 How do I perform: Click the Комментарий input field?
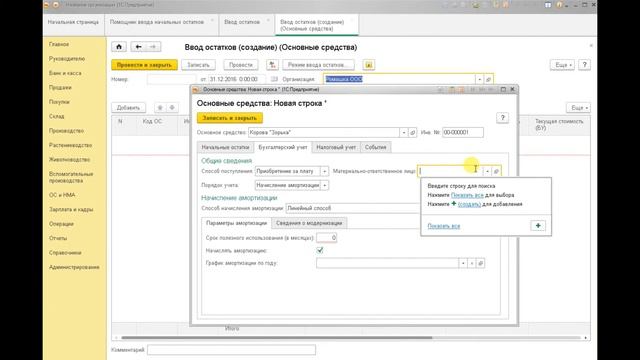pos(231,350)
